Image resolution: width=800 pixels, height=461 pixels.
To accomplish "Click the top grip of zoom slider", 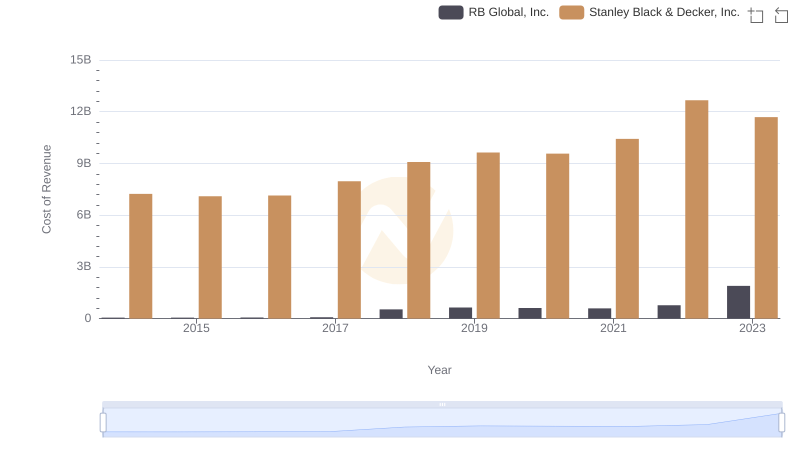I will (442, 404).
